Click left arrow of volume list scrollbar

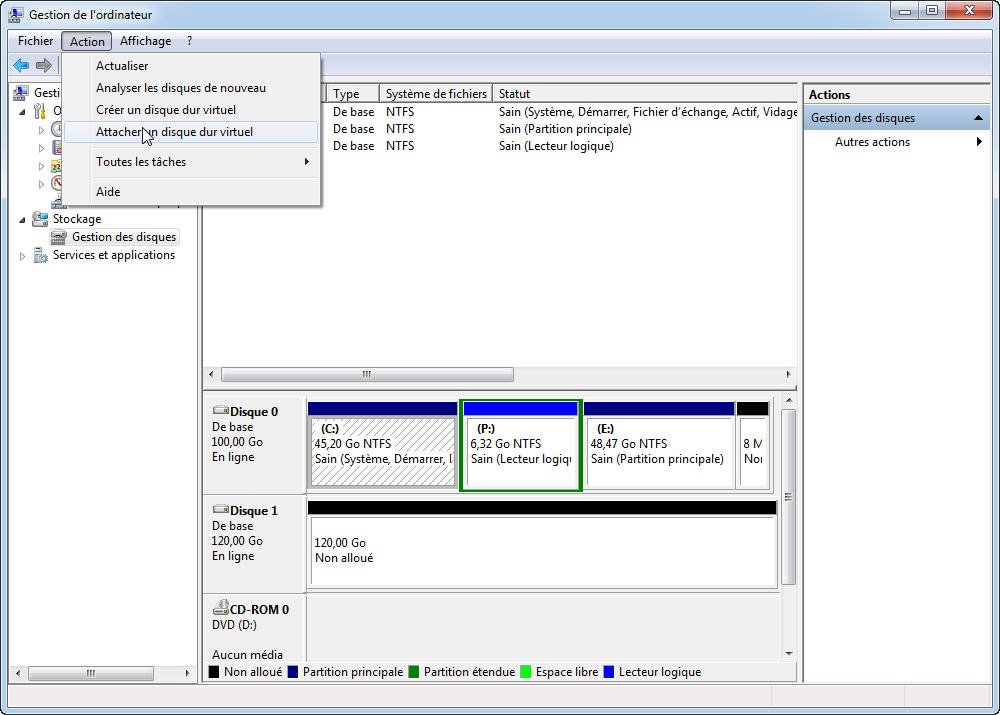click(x=211, y=374)
